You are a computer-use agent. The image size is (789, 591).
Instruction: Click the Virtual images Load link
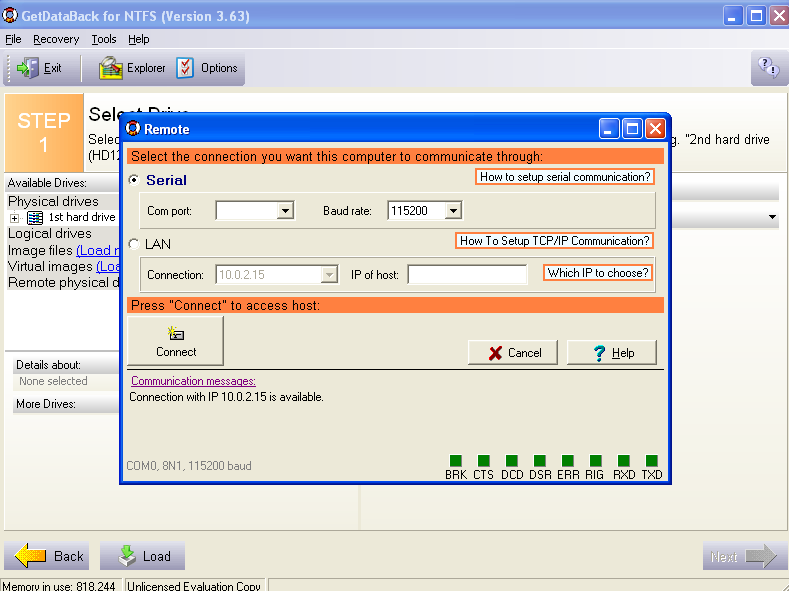[x=108, y=267]
